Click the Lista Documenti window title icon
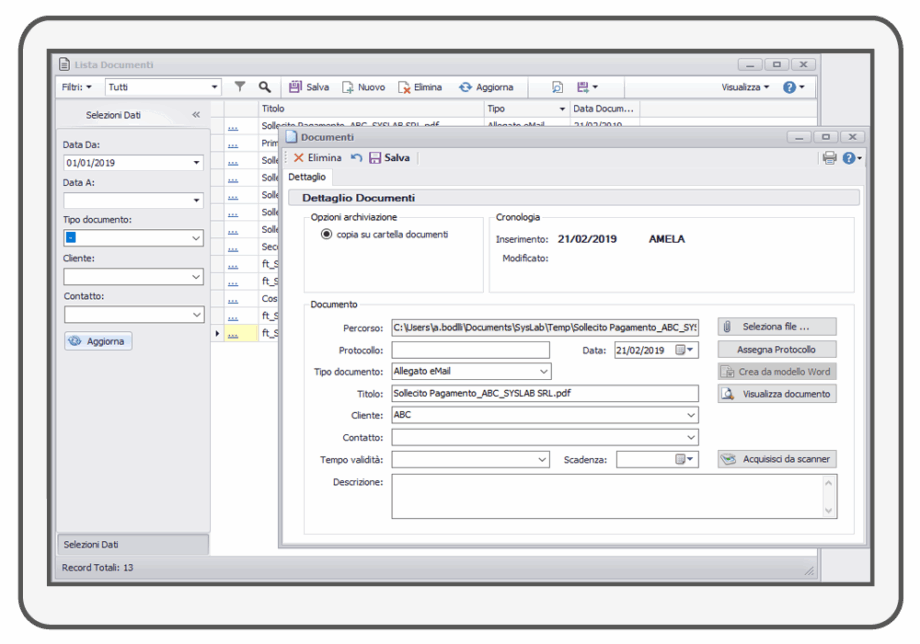 point(65,65)
